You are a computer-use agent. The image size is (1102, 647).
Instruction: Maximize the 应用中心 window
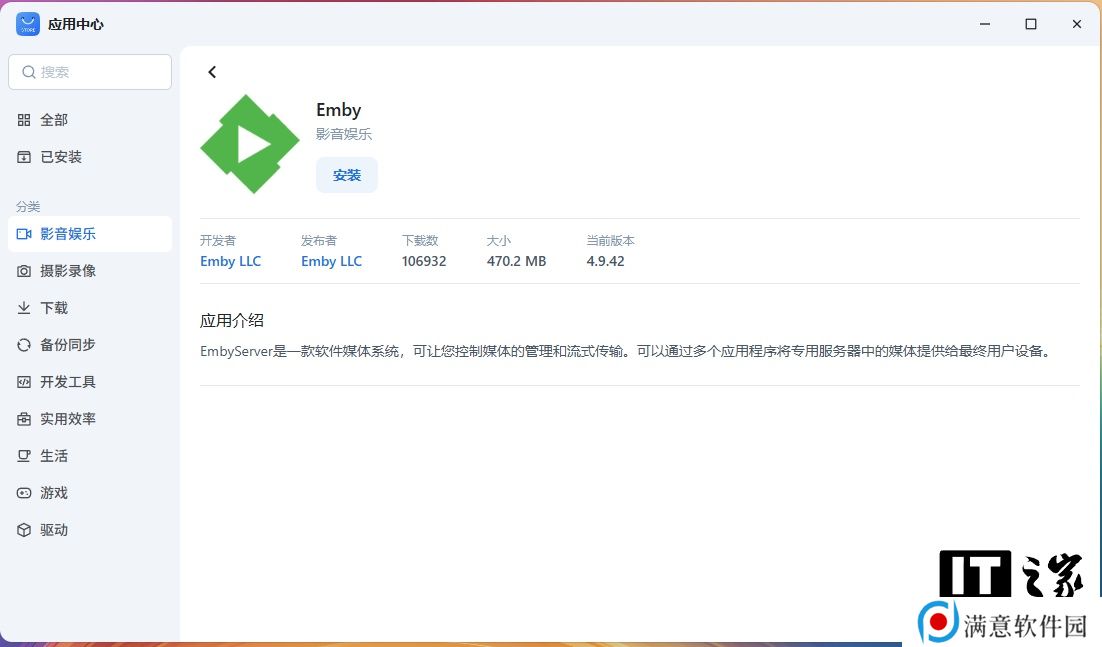point(1030,24)
